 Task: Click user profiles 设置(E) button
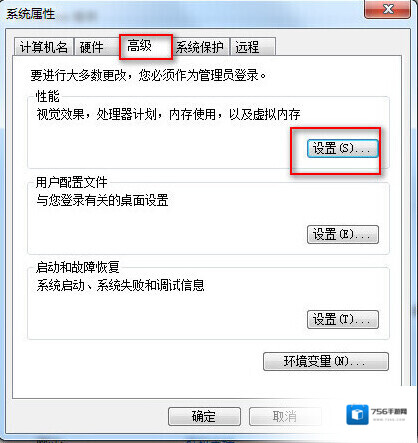tap(342, 234)
